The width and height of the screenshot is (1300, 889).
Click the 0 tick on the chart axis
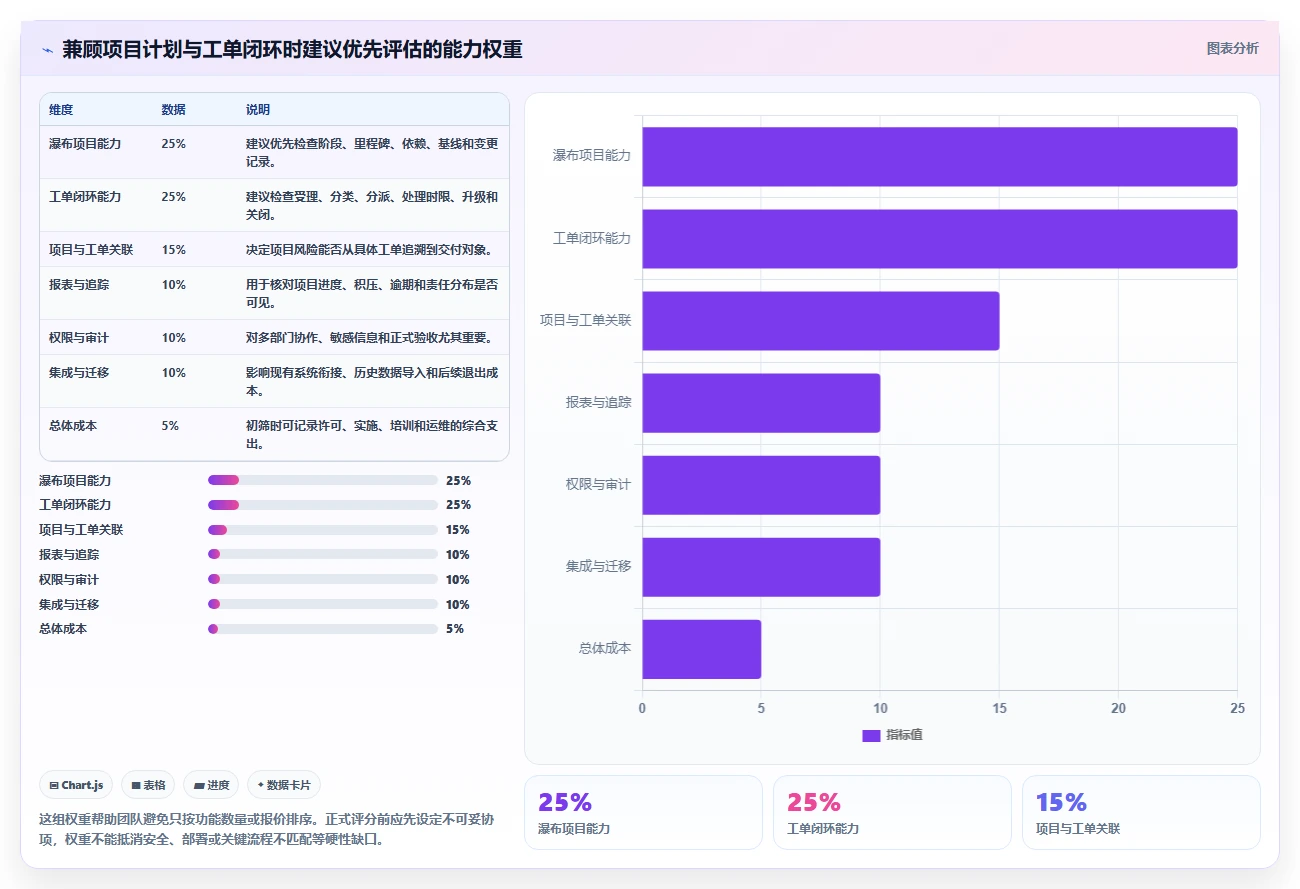click(x=642, y=708)
